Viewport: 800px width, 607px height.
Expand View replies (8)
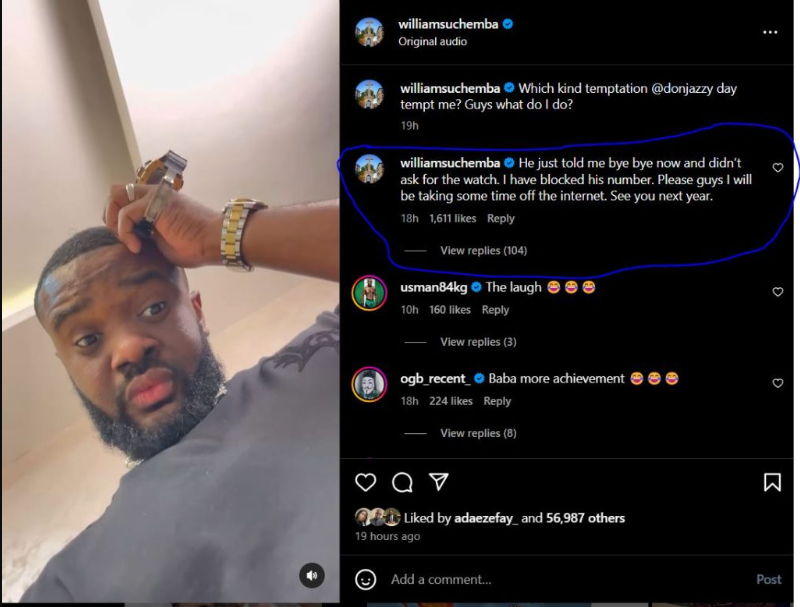click(x=478, y=433)
